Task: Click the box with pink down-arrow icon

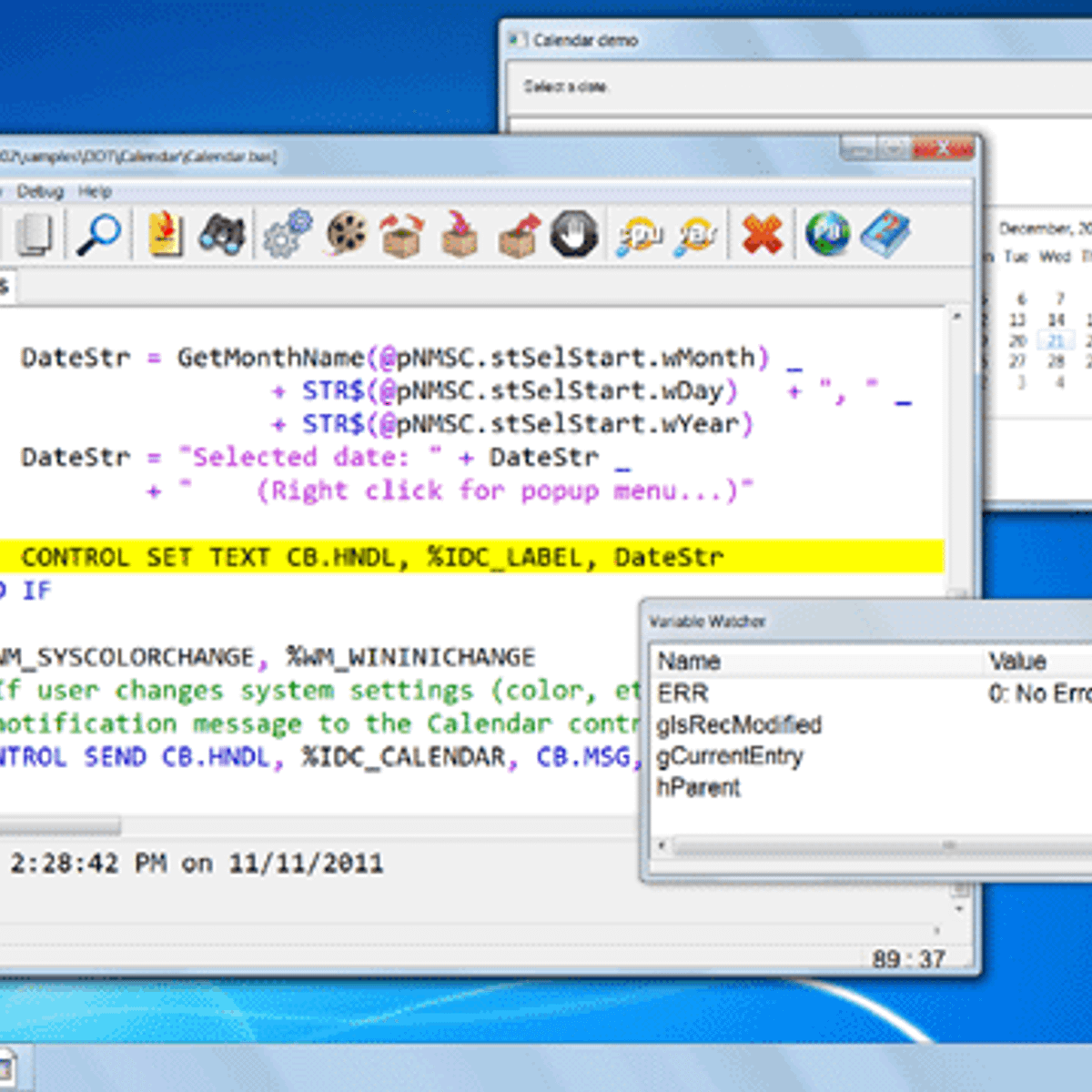Action: pyautogui.click(x=460, y=235)
